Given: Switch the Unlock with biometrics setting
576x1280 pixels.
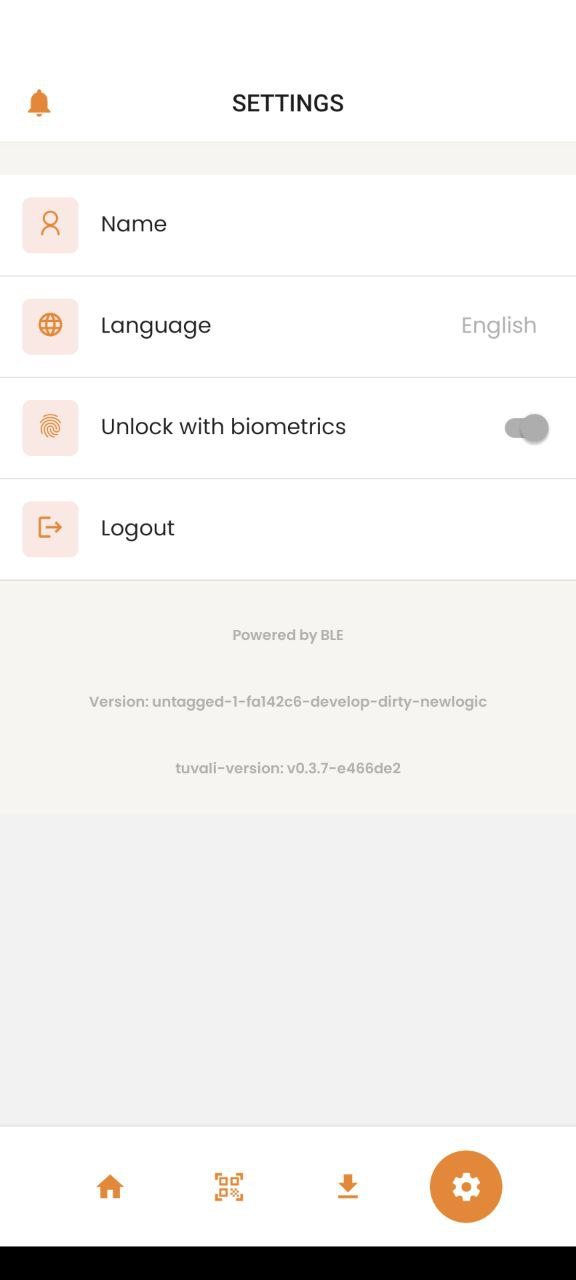Looking at the screenshot, I should [x=524, y=427].
